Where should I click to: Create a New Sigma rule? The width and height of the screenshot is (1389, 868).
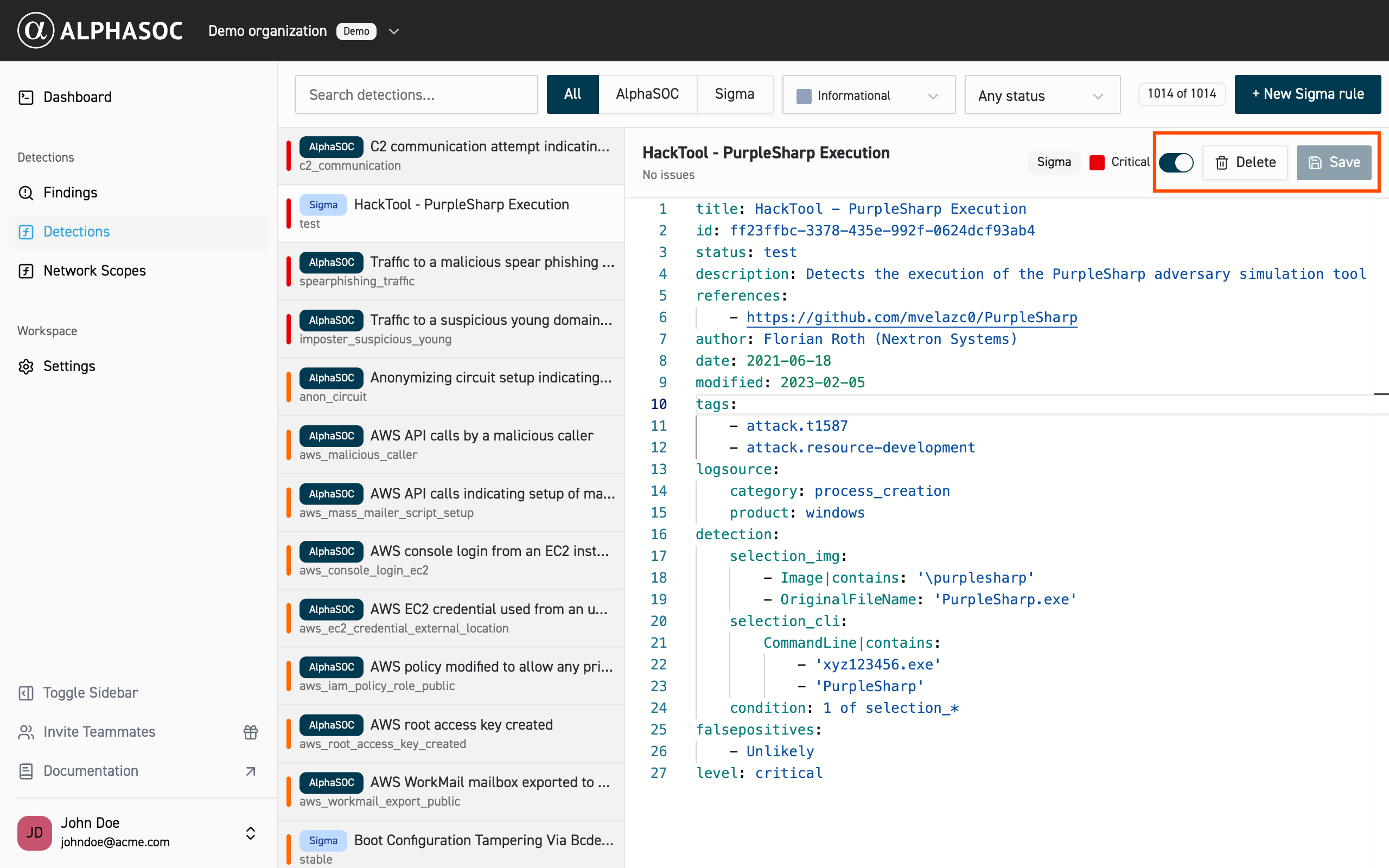pos(1308,94)
